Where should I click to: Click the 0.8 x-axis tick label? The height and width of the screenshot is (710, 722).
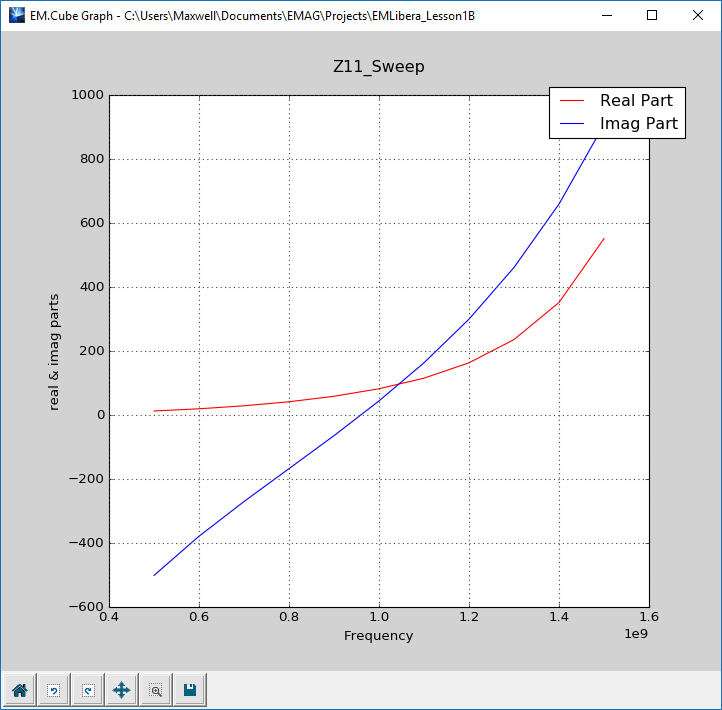(289, 617)
